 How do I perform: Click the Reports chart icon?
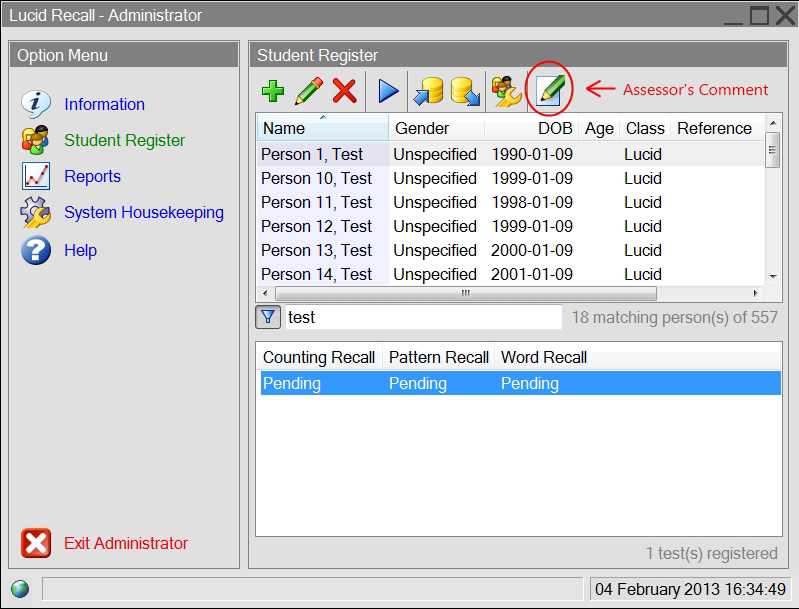coord(36,176)
